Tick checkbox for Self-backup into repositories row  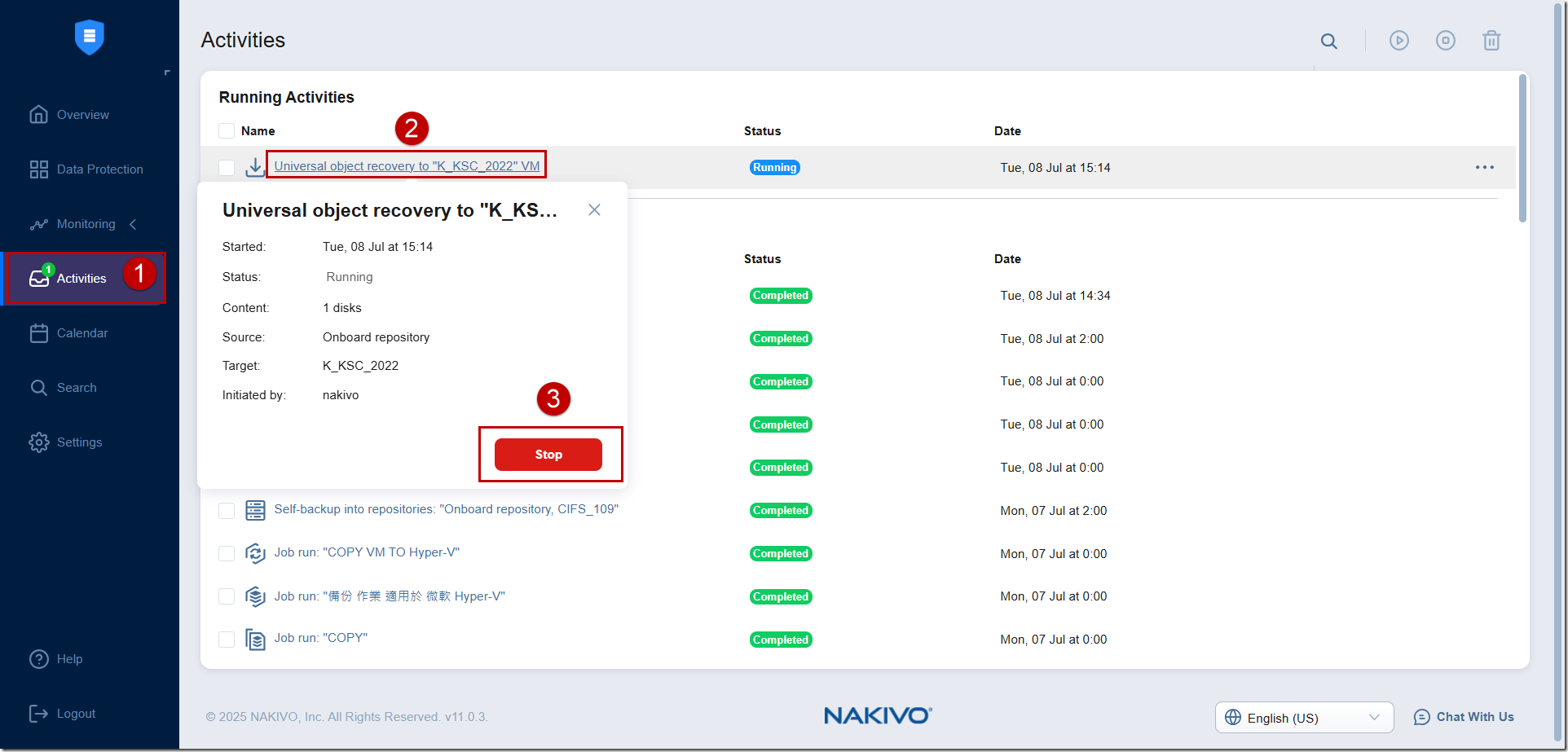[227, 511]
